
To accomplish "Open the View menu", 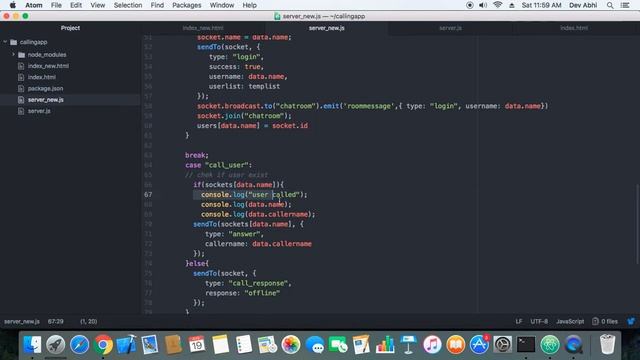I will [98, 5].
